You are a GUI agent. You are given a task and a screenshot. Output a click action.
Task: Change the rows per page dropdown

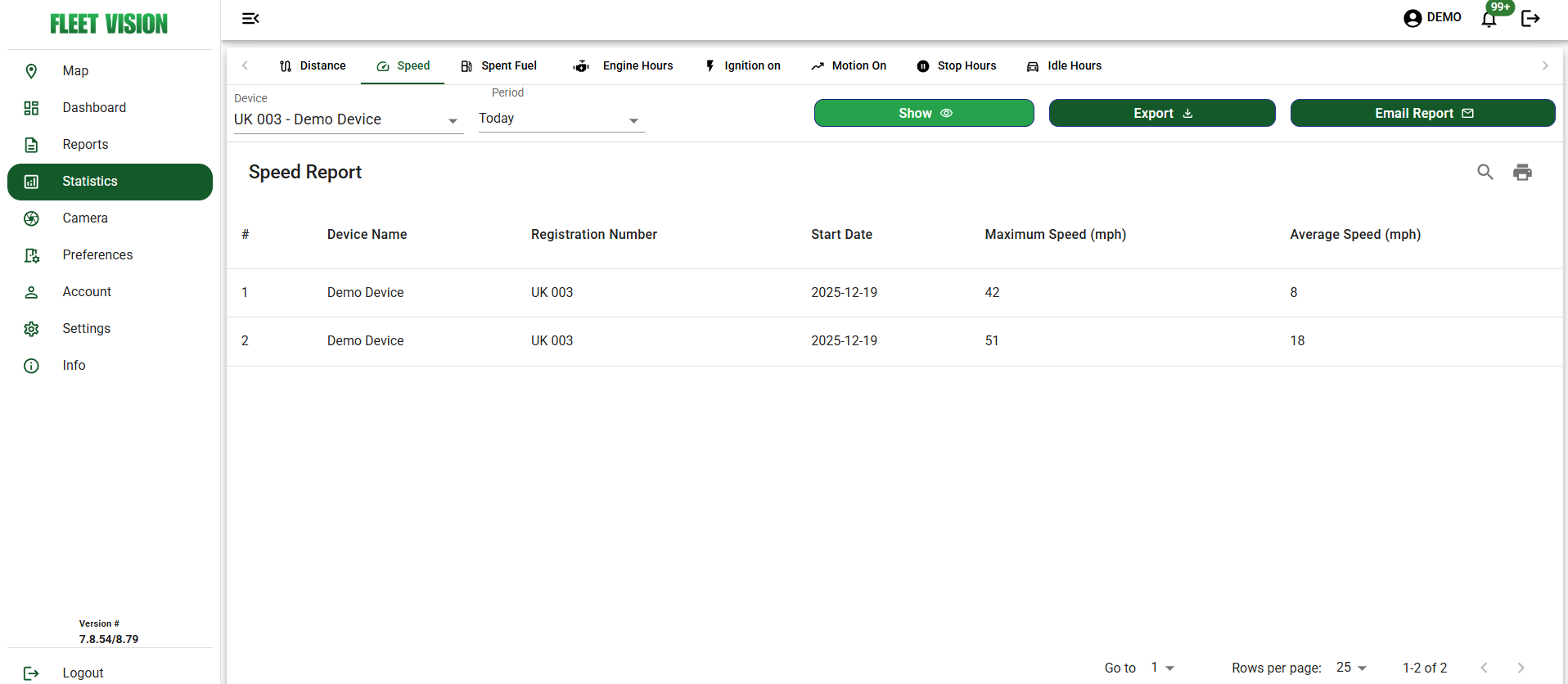click(1351, 668)
